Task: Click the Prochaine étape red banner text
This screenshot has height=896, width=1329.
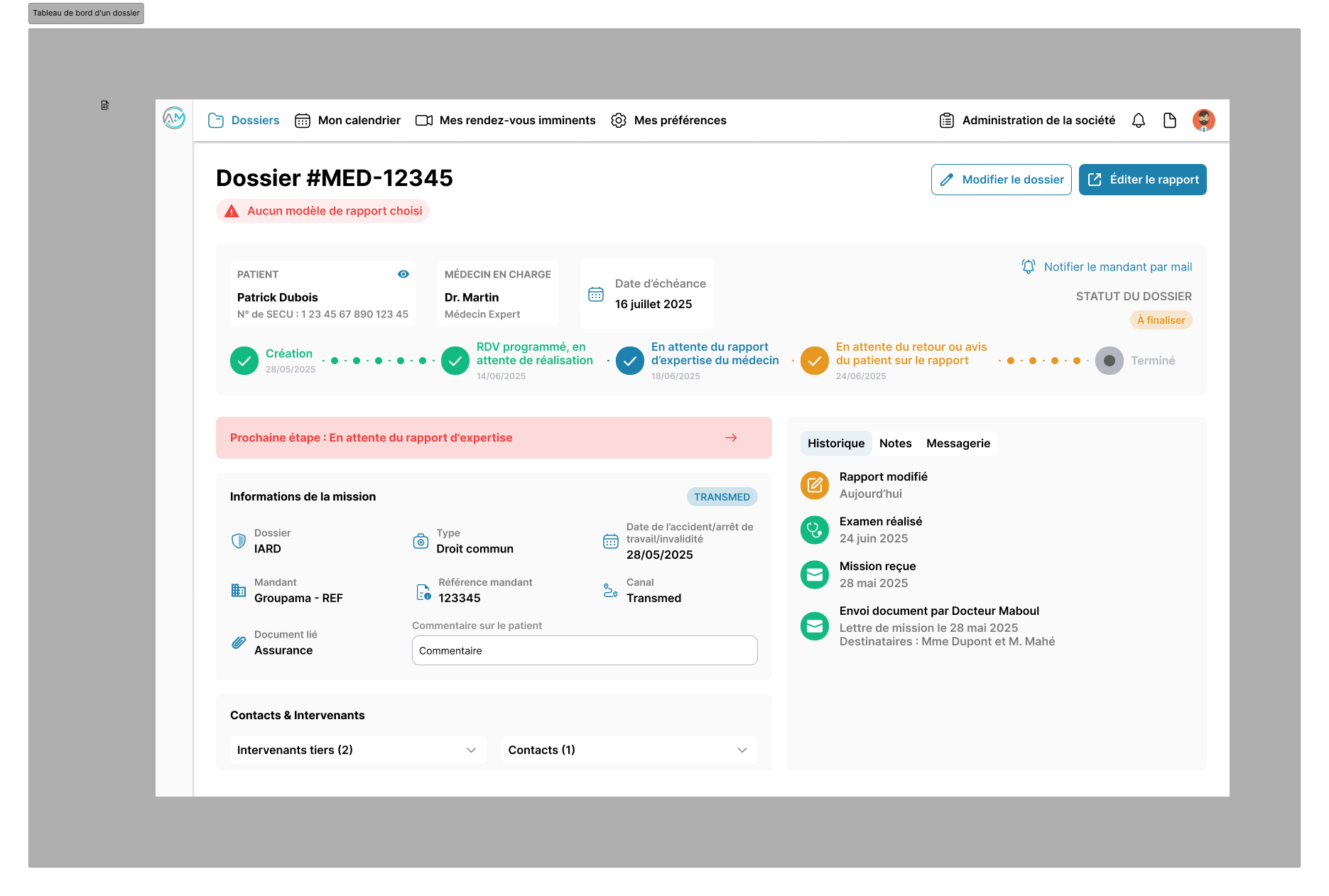Action: coord(371,438)
